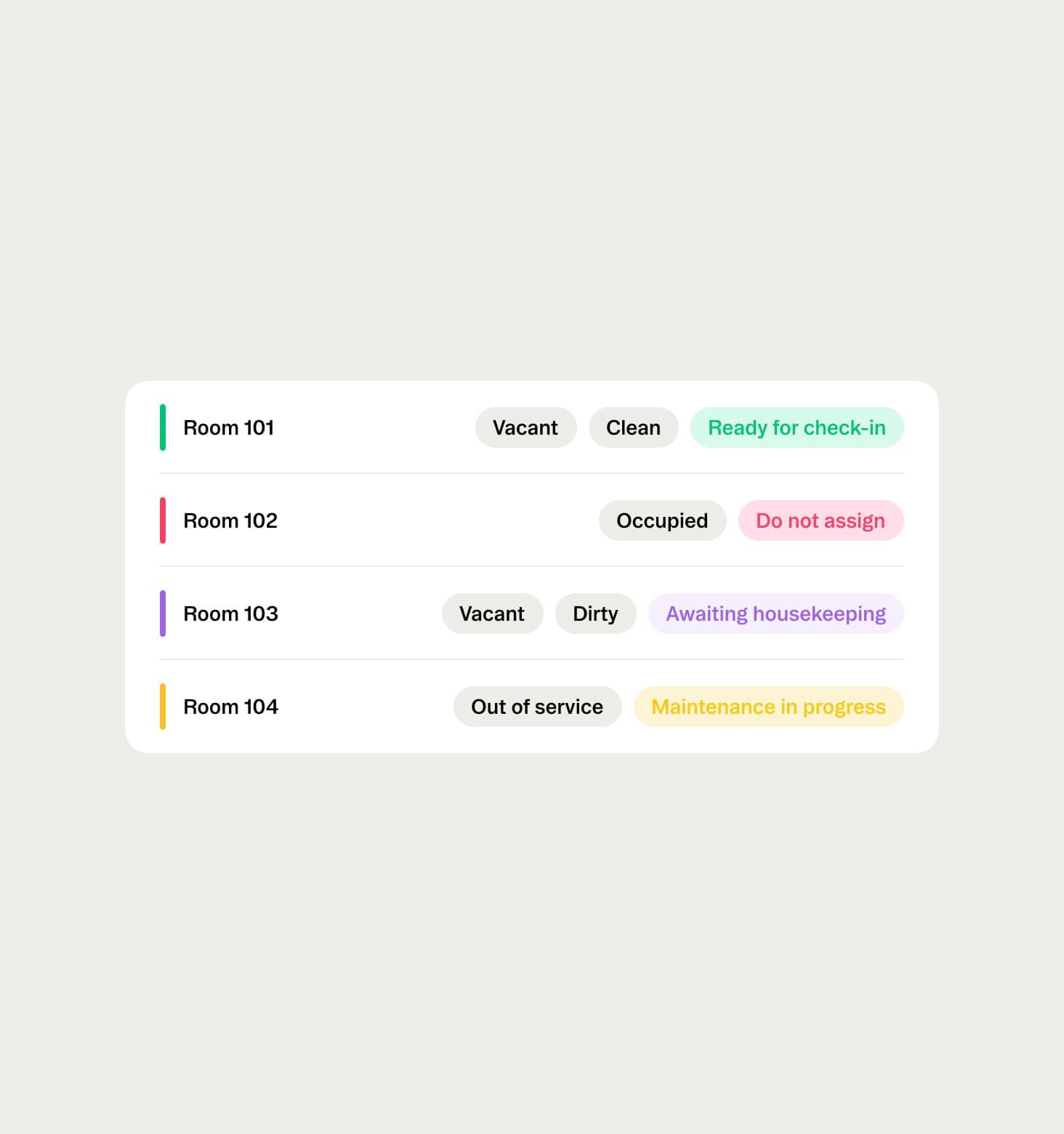The image size is (1064, 1134).
Task: Select the Maintenance in progress pill
Action: [768, 707]
